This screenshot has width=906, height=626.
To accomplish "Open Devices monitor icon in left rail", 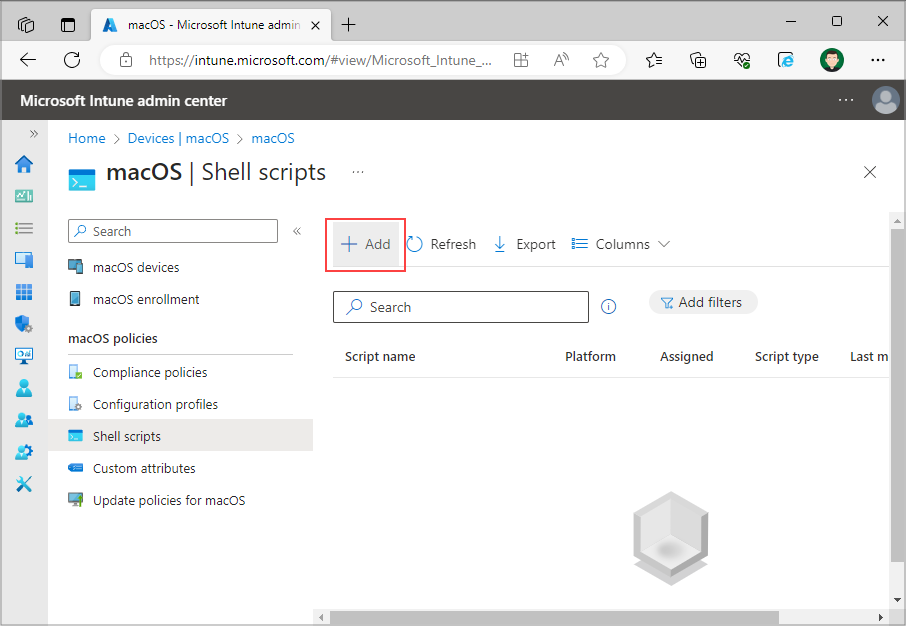I will 24,260.
